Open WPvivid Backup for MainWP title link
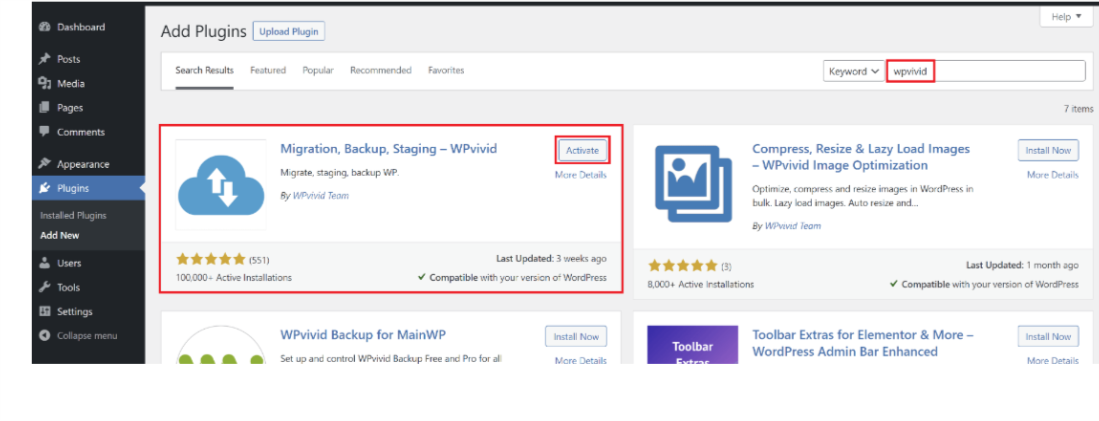Image resolution: width=1099 pixels, height=421 pixels. click(x=363, y=335)
